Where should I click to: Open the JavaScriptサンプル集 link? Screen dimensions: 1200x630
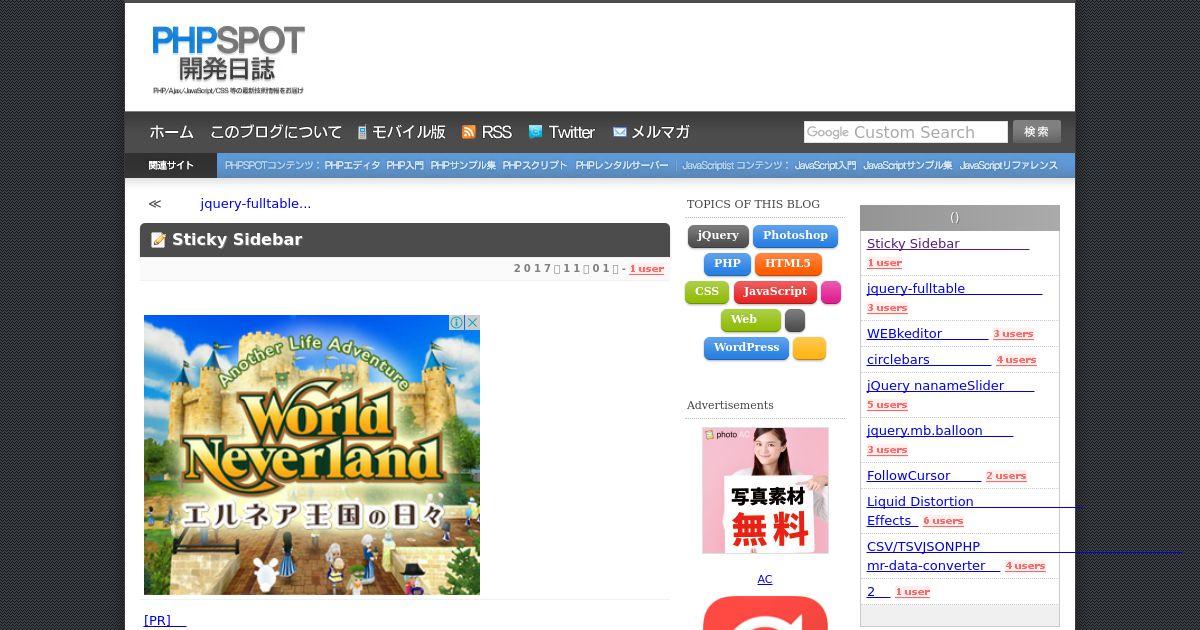click(x=908, y=166)
